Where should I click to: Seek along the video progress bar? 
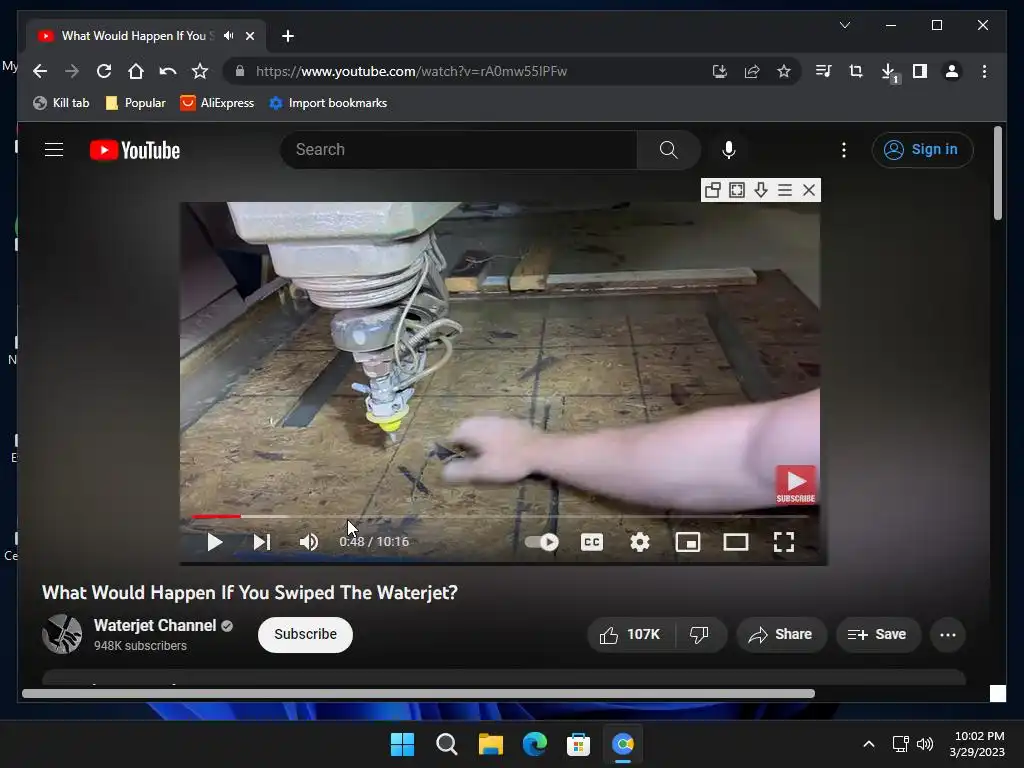point(500,517)
